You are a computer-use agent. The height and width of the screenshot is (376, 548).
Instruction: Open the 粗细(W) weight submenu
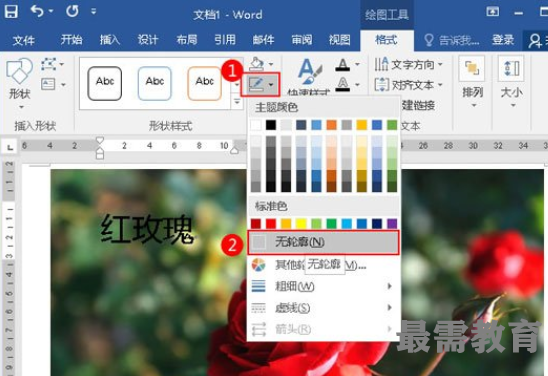coord(323,287)
